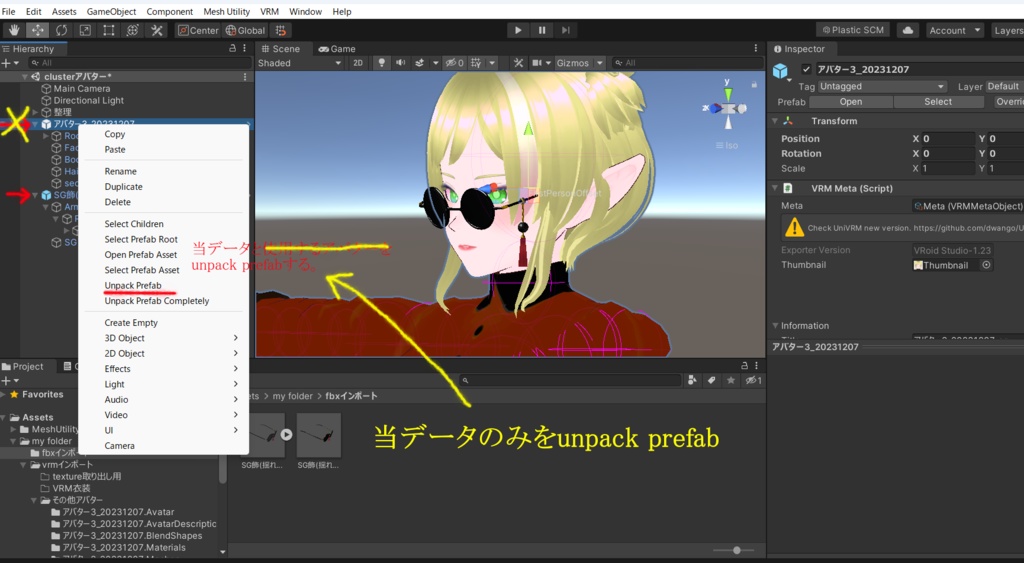Open the Tag Untagged dropdown
Viewport: 1024px width, 563px height.
tap(882, 86)
